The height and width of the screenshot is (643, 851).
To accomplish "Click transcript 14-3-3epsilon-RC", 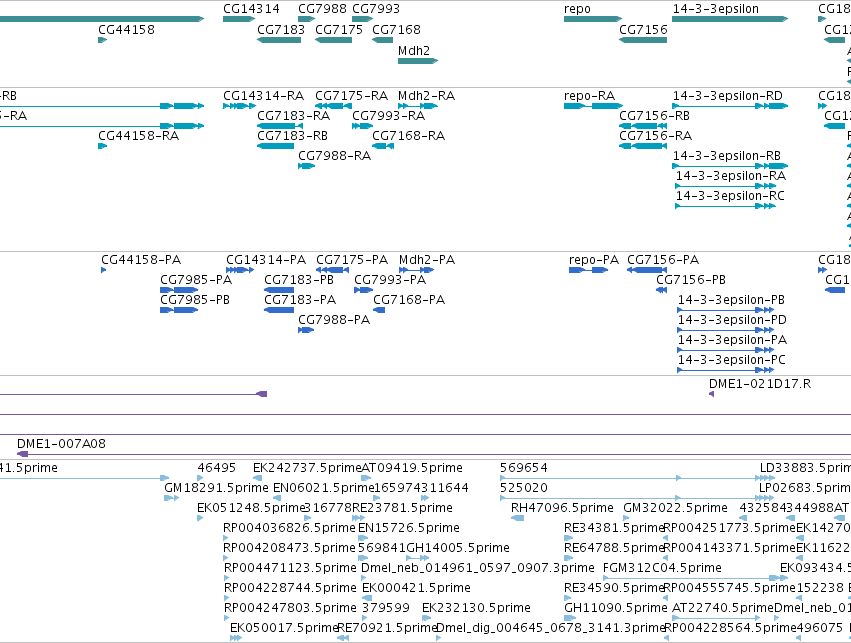I will coord(726,206).
